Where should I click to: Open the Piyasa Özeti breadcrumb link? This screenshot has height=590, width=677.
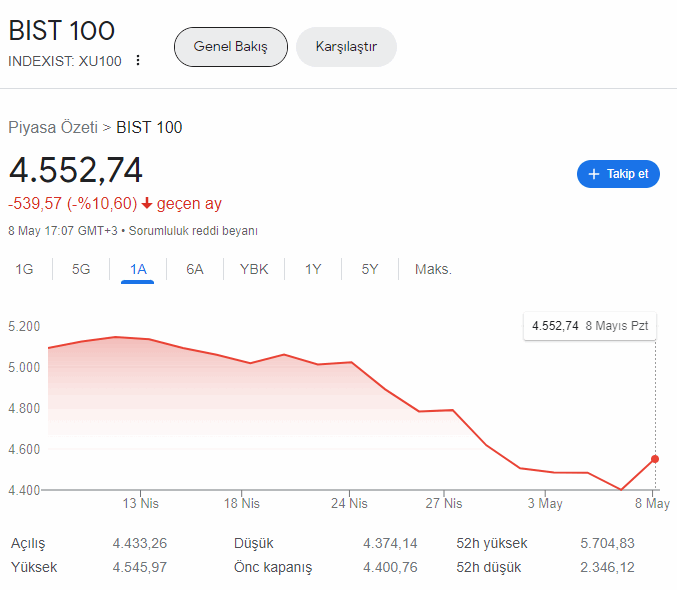(x=53, y=127)
